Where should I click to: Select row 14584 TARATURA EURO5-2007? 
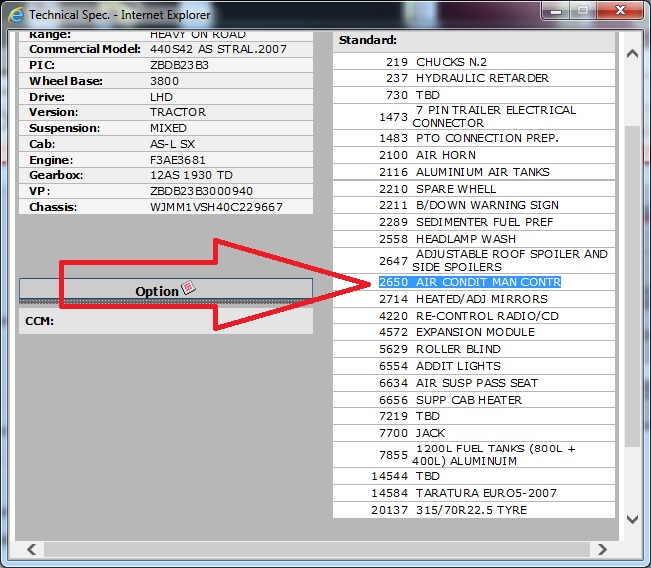[474, 493]
